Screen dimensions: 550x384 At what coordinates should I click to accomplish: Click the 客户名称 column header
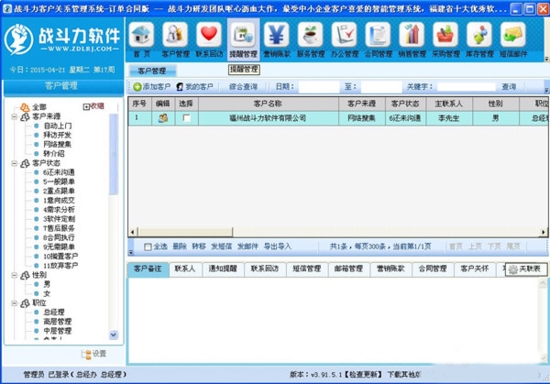pos(268,104)
